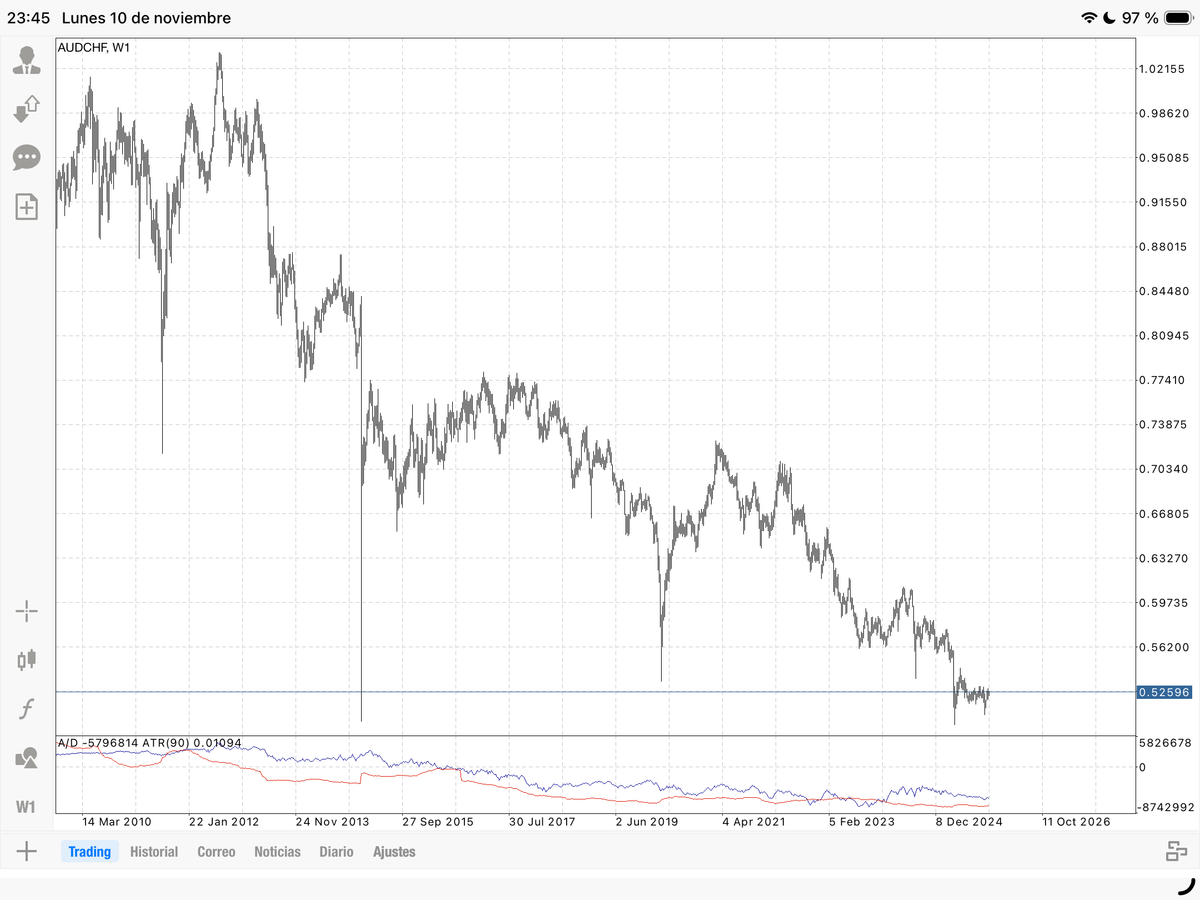Open the candlestick chart type icon
The height and width of the screenshot is (900, 1200).
pos(26,659)
